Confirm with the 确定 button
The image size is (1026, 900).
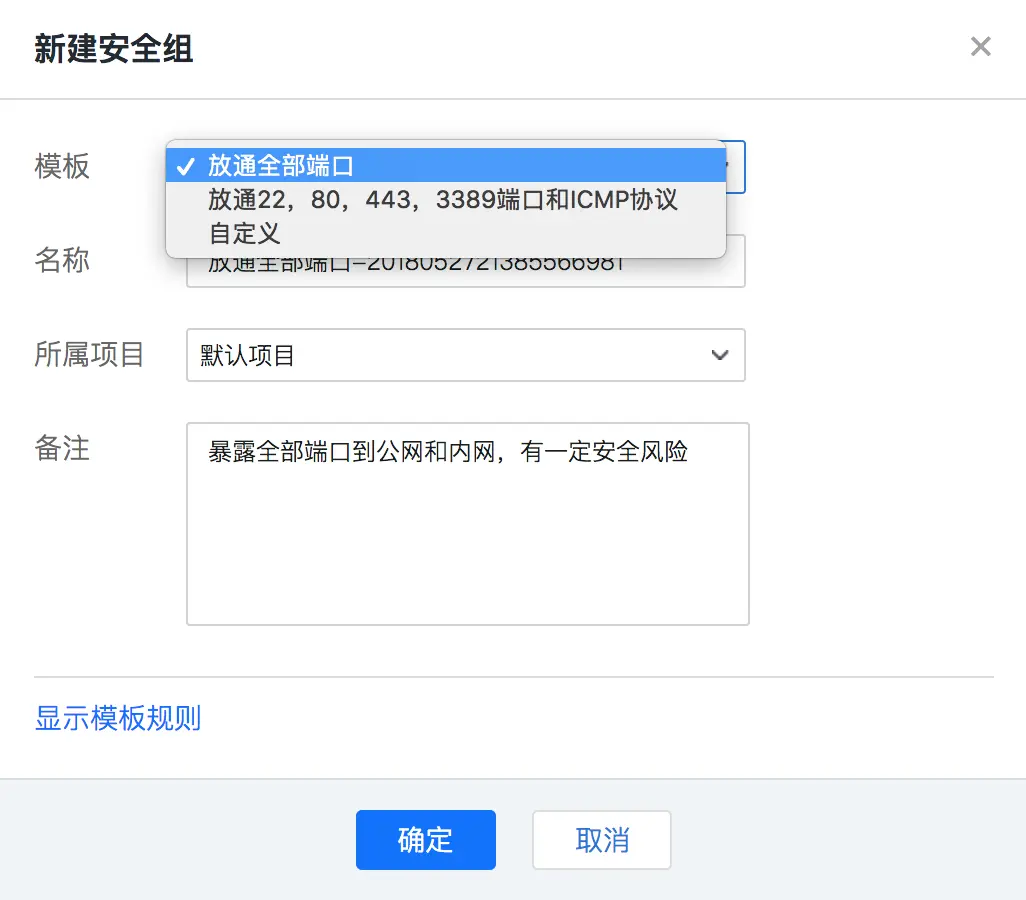pos(425,840)
